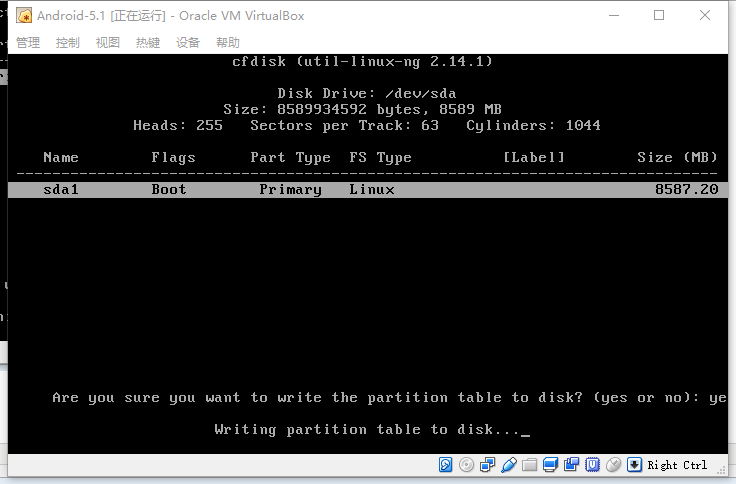Open the 视图 menu
This screenshot has width=736, height=484.
click(x=108, y=42)
